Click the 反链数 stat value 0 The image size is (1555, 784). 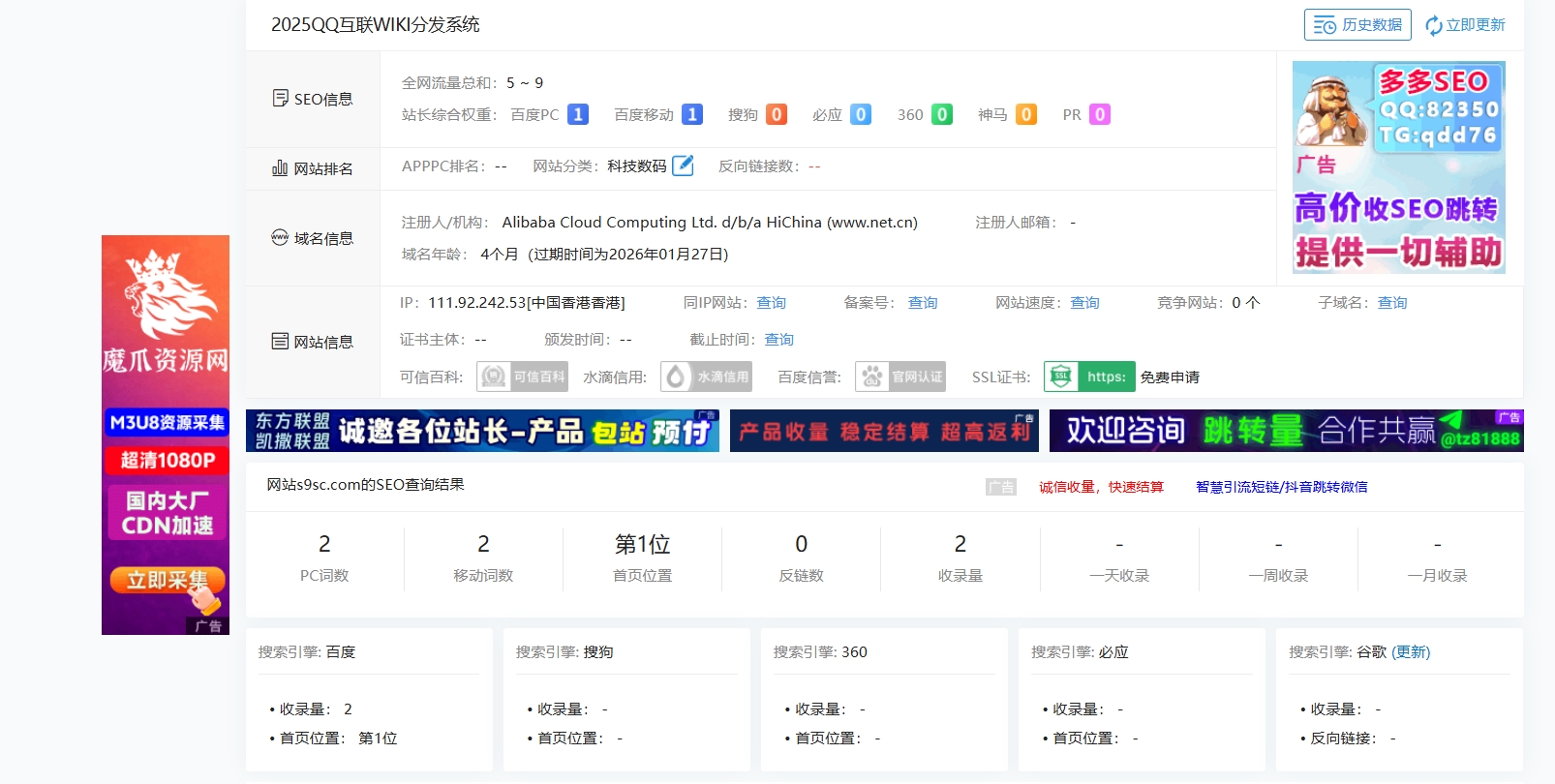[802, 544]
